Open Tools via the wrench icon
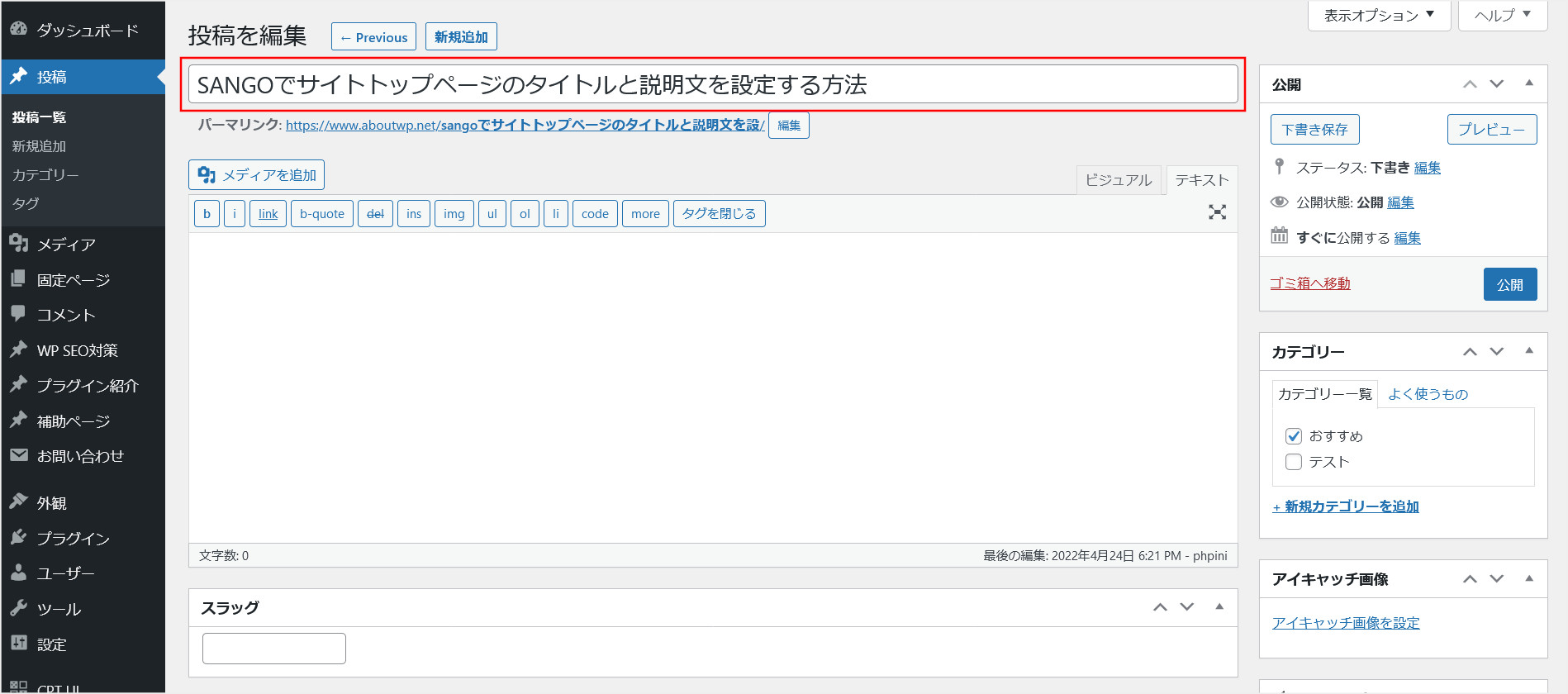Screen dimensions: 1568x694 [18, 608]
